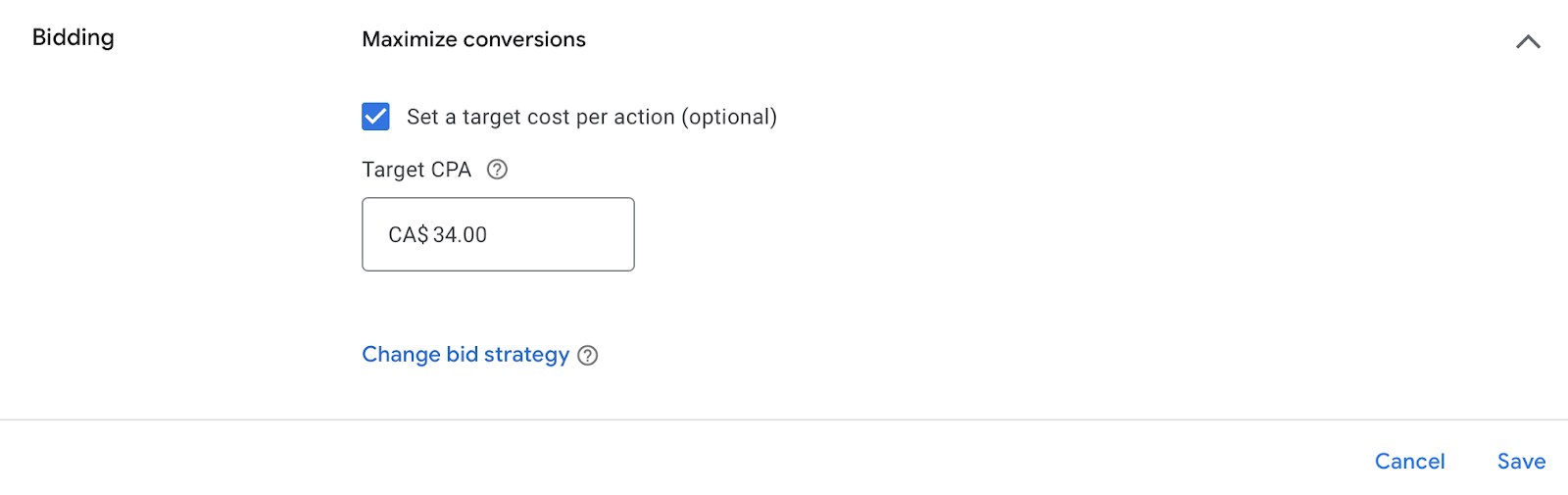Click the empty right side of CPA box

coord(578,234)
